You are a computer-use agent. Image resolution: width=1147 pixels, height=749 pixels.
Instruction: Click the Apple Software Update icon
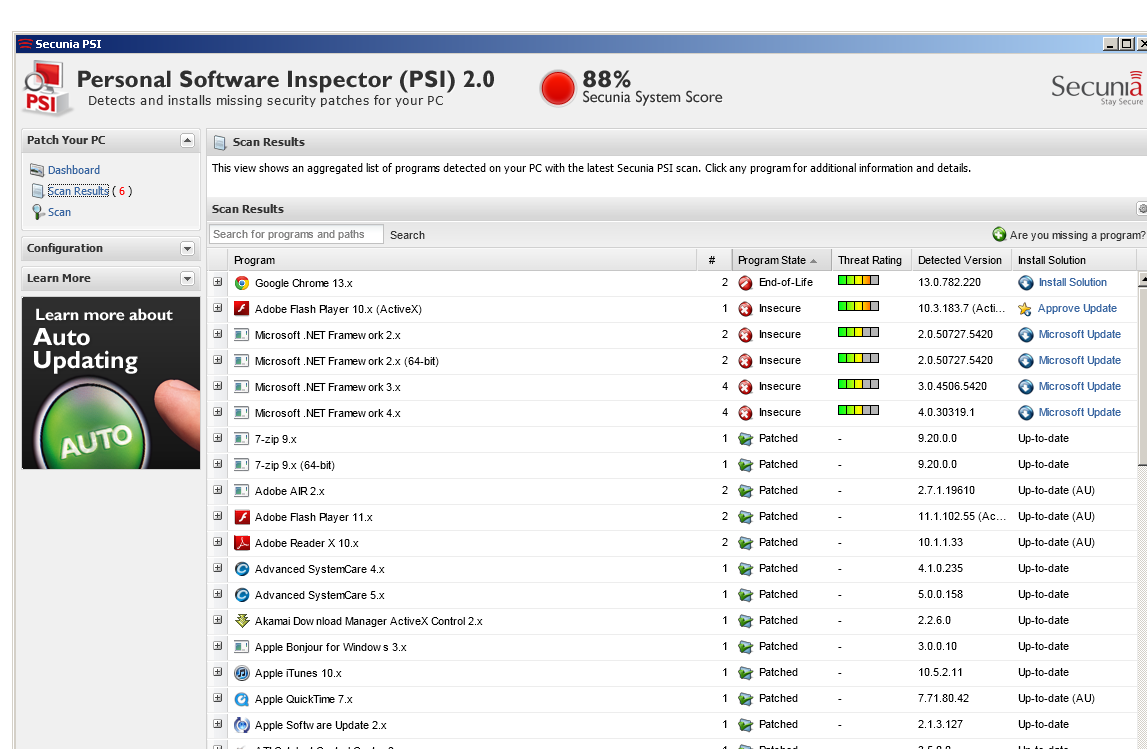click(241, 725)
